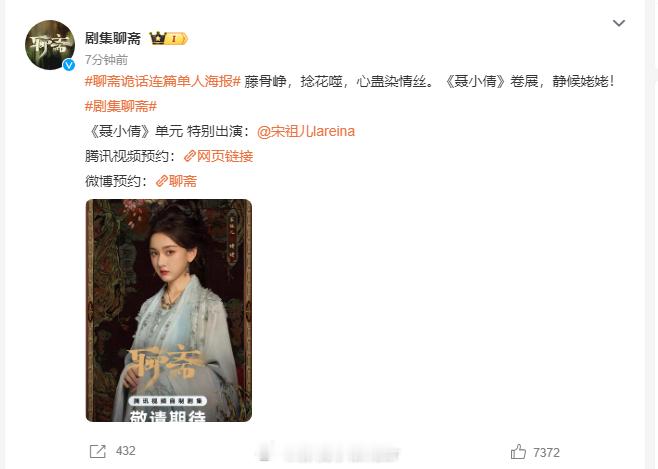This screenshot has width=658, height=469.
Task: Click the chain icon before 聊斋
Action: pyautogui.click(x=162, y=181)
